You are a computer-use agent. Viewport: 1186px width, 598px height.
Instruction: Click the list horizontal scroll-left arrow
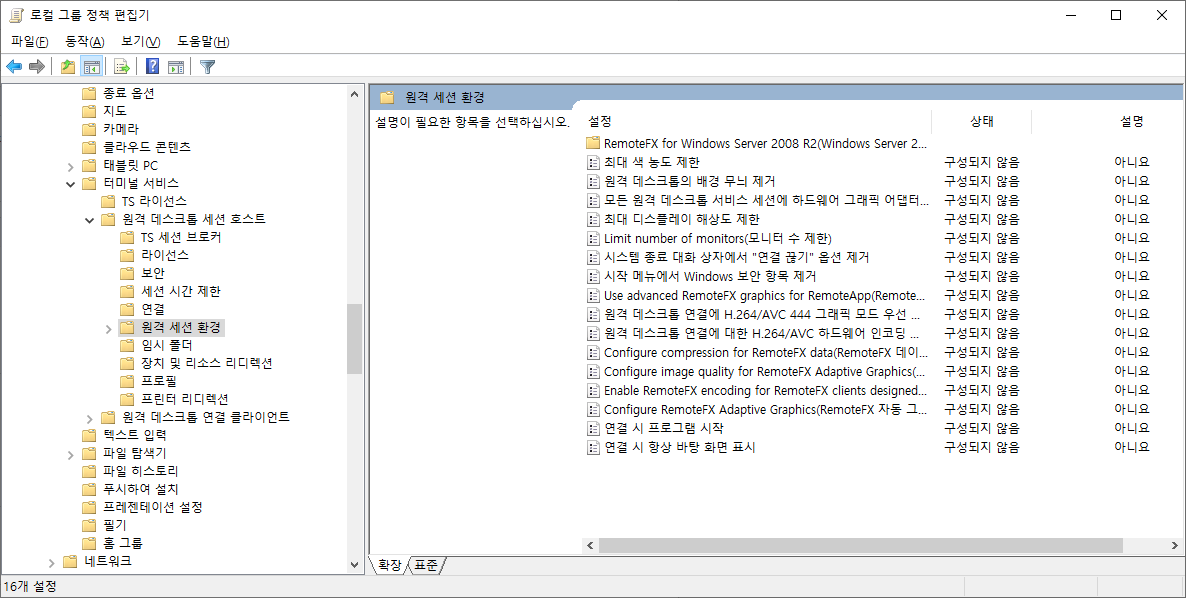point(591,545)
